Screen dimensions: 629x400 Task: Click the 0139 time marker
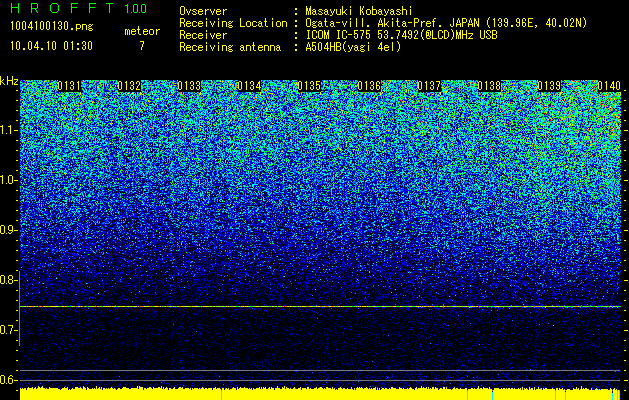pos(549,86)
